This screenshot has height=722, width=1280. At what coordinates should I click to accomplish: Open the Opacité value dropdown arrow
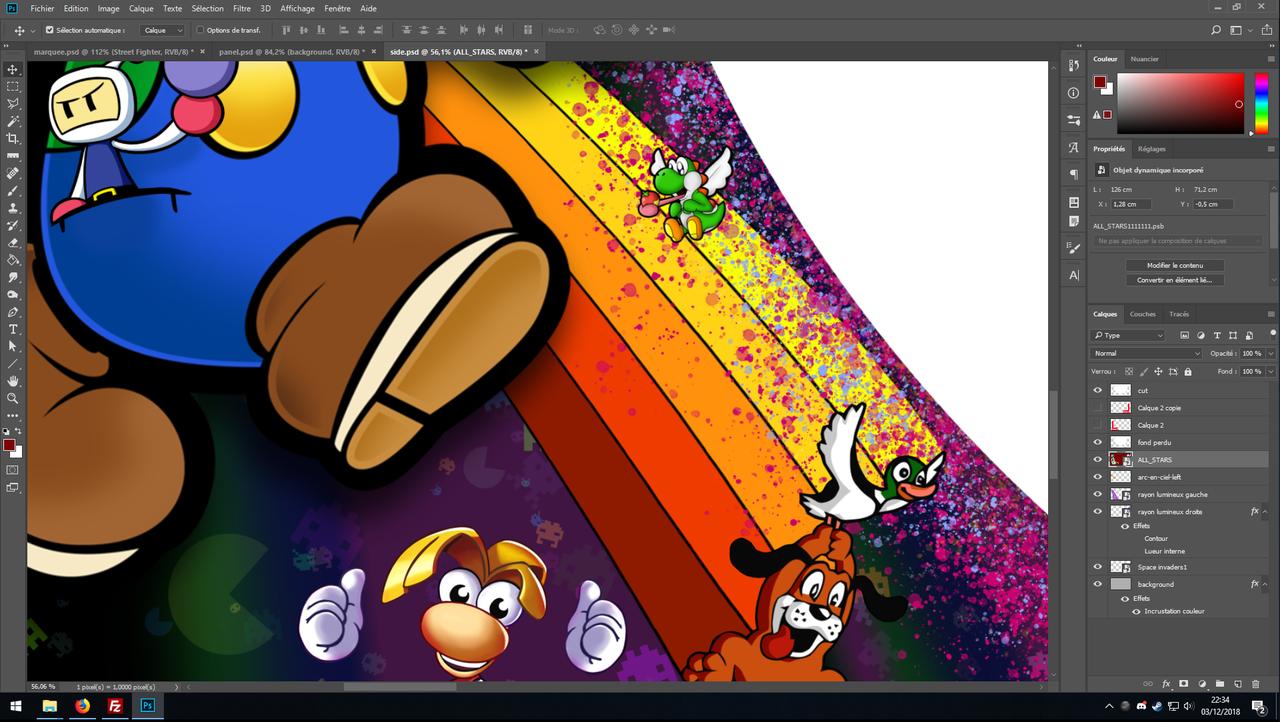point(1271,353)
